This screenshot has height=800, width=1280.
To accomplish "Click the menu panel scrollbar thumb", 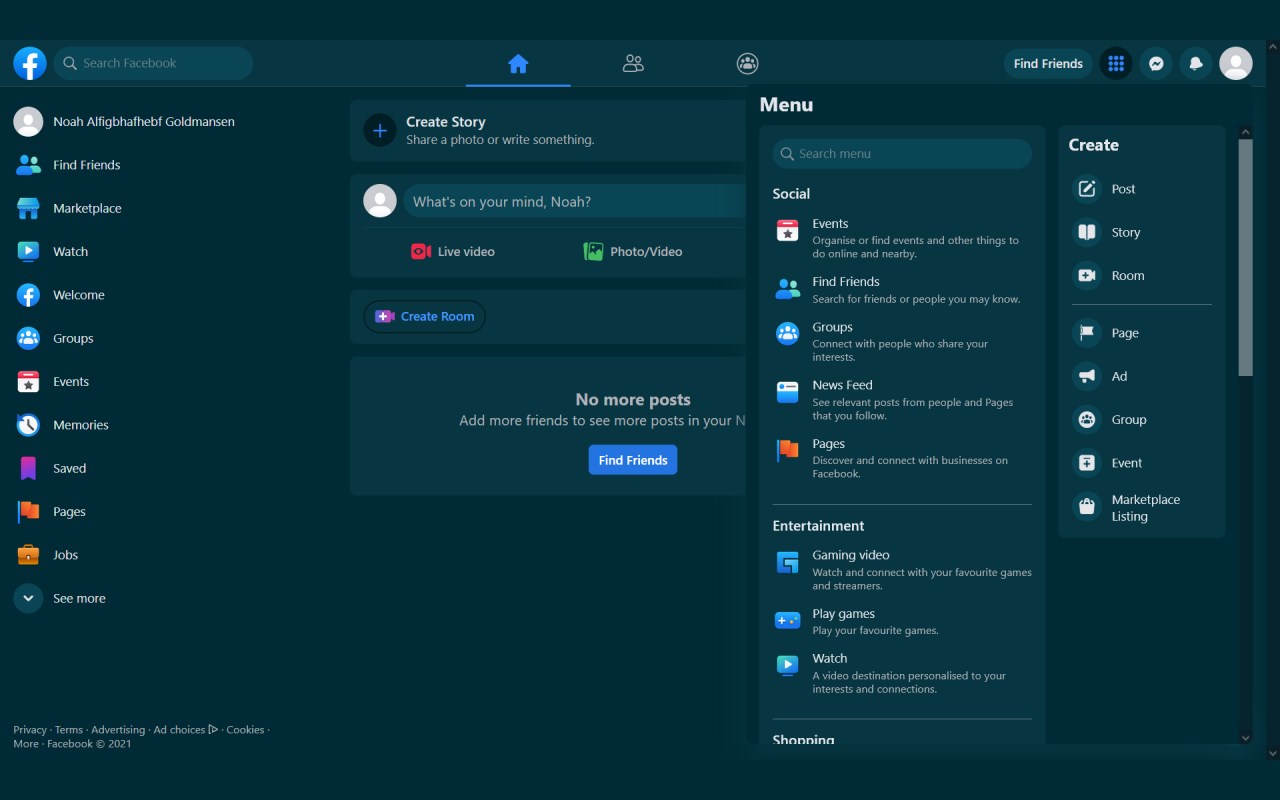I will [x=1245, y=258].
